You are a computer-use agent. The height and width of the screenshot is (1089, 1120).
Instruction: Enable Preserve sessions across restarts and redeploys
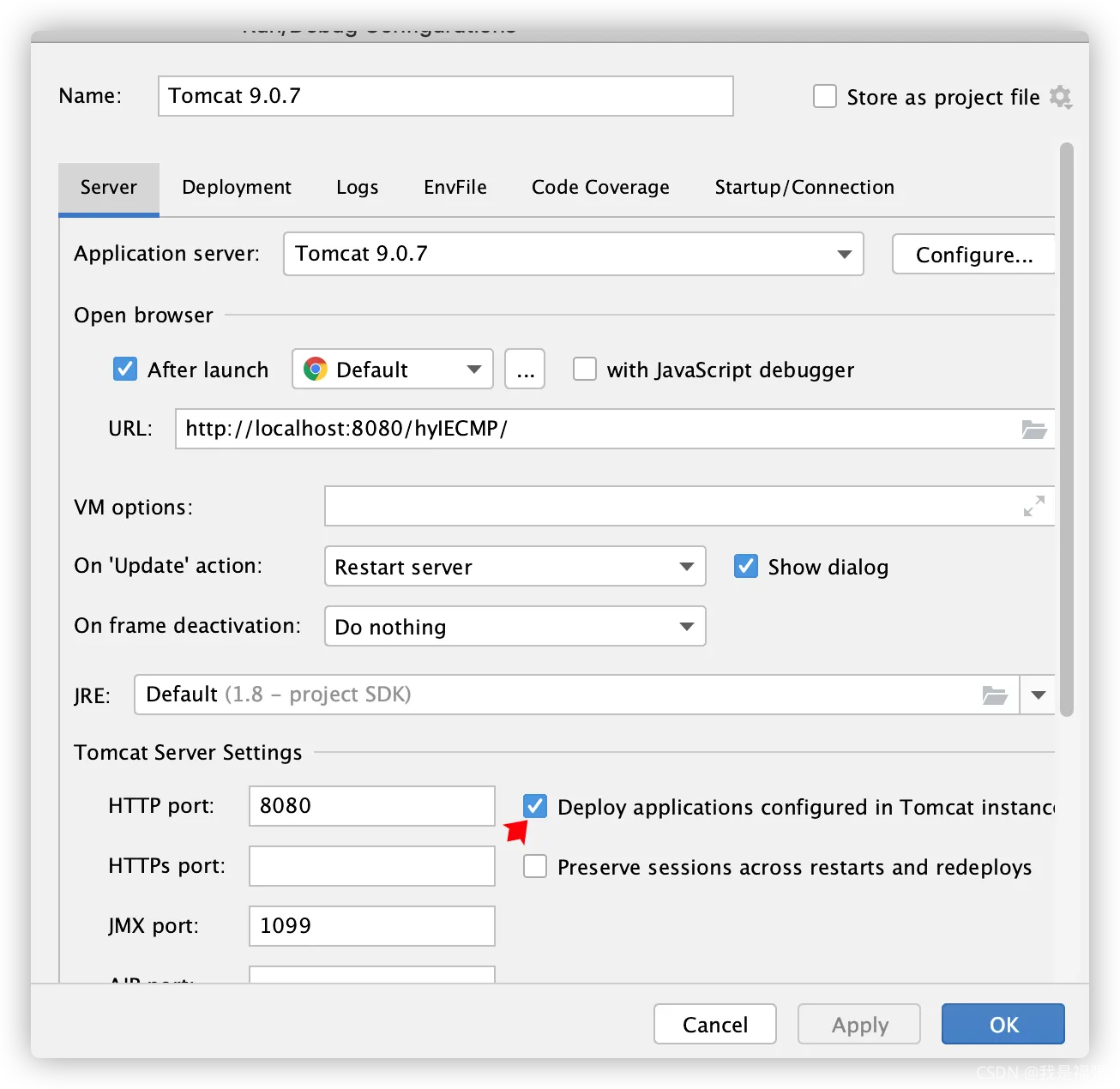(x=535, y=866)
